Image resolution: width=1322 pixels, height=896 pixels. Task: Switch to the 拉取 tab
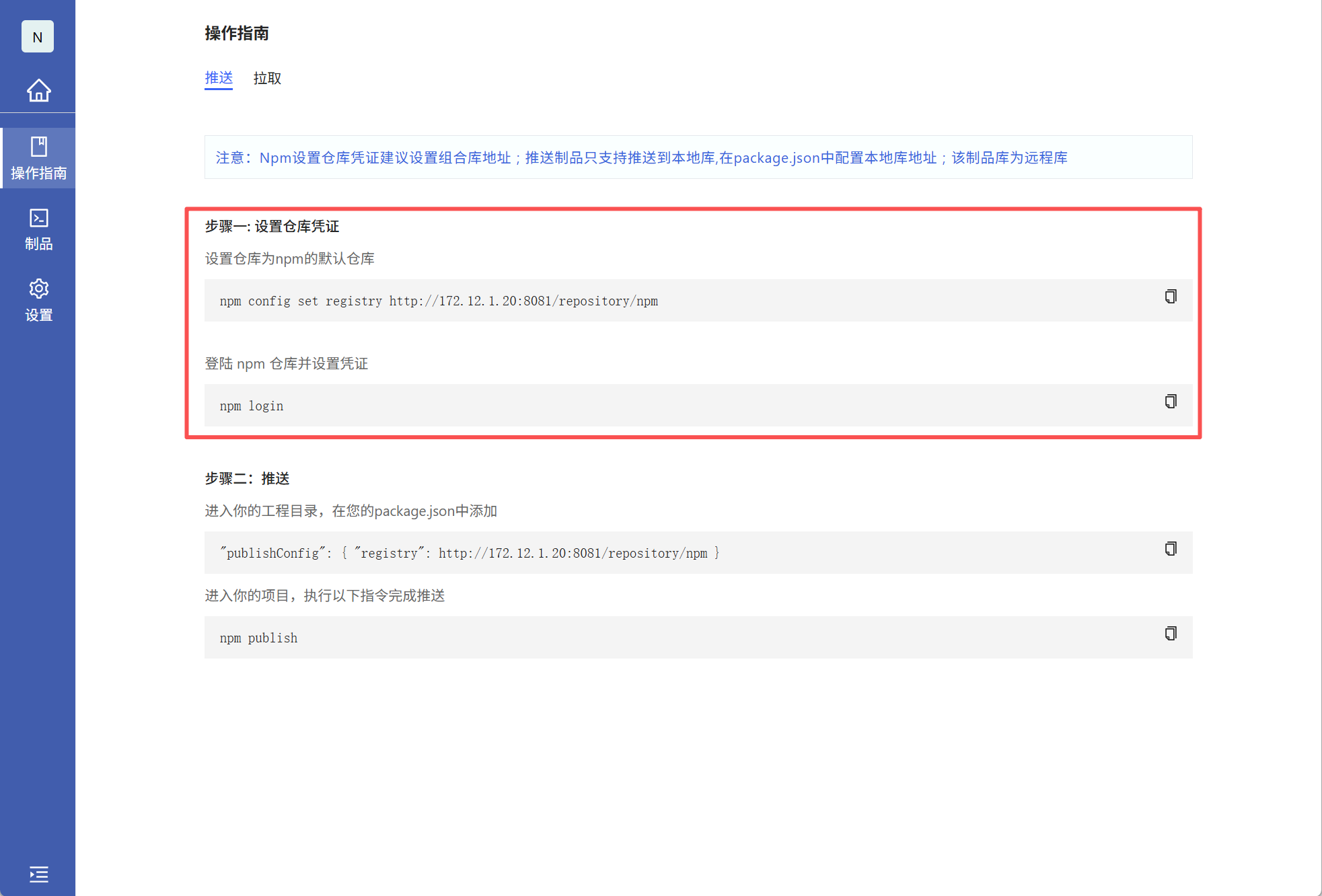point(267,79)
